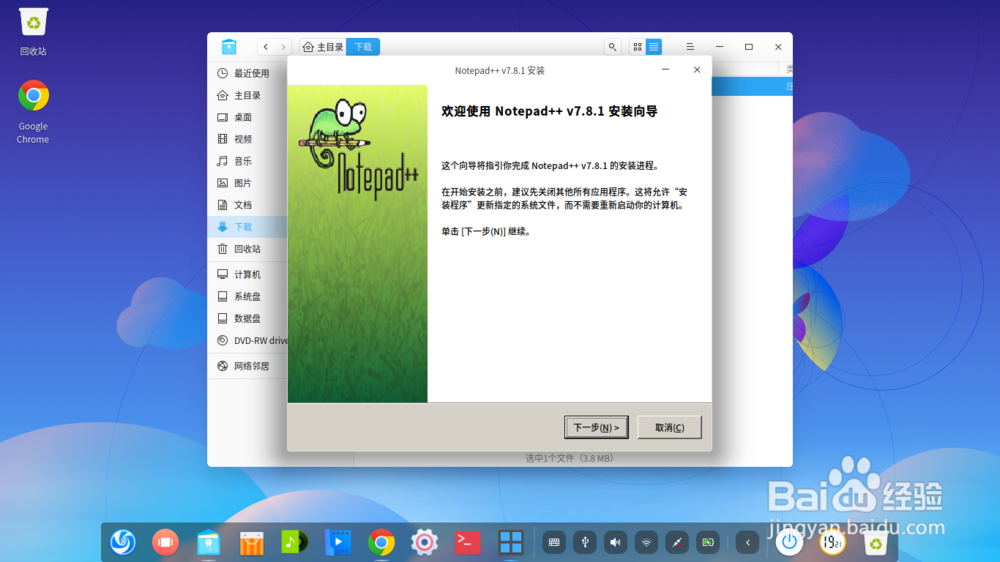Open the red screen recorder dock icon

click(166, 542)
